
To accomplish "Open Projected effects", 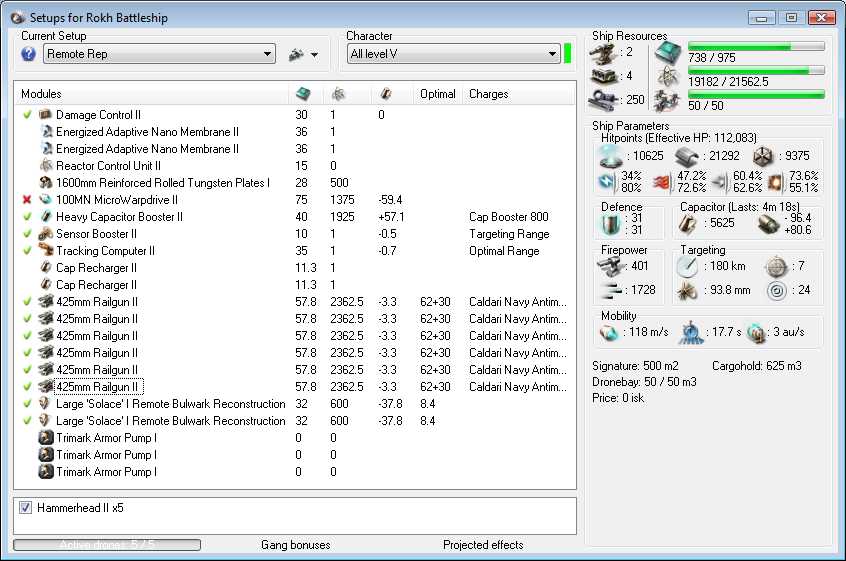I will pos(483,545).
